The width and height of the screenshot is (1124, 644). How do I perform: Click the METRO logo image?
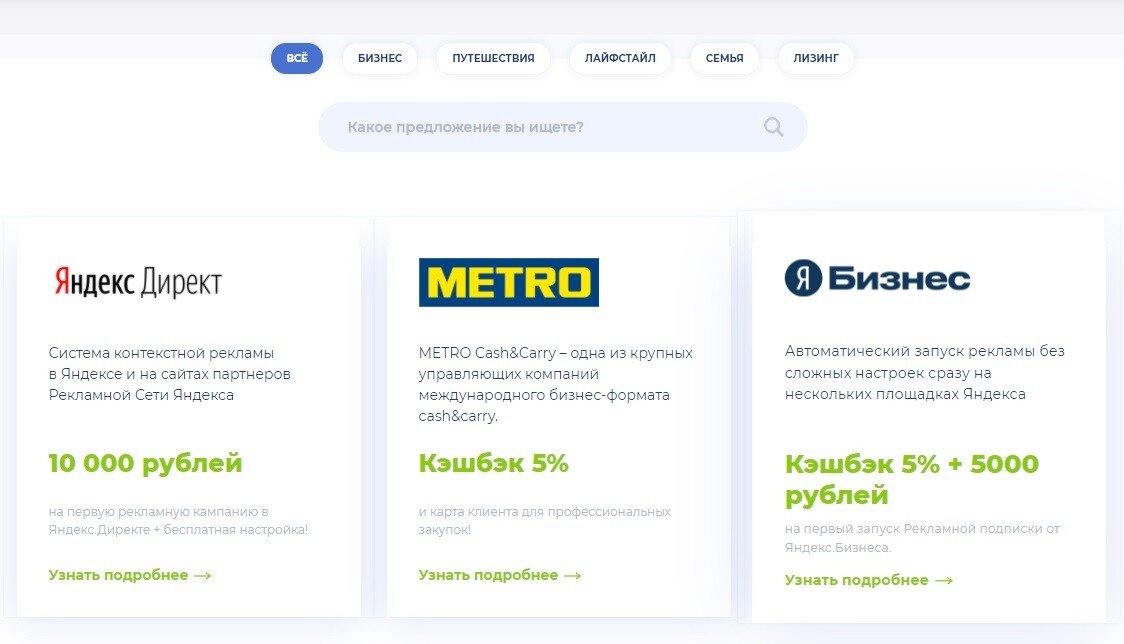(x=509, y=283)
